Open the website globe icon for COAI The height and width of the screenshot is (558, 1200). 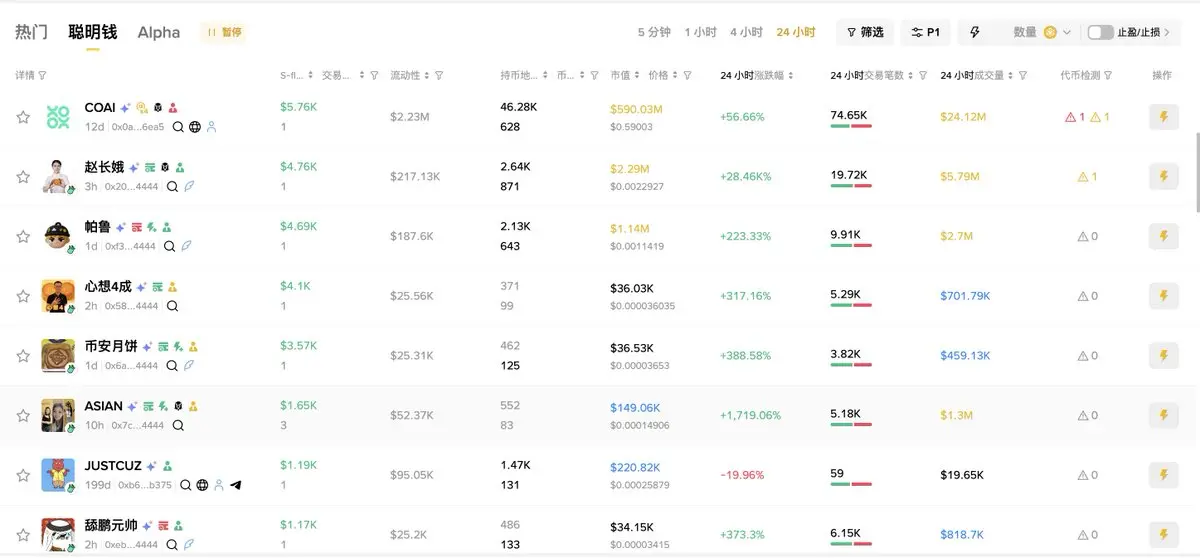point(195,127)
